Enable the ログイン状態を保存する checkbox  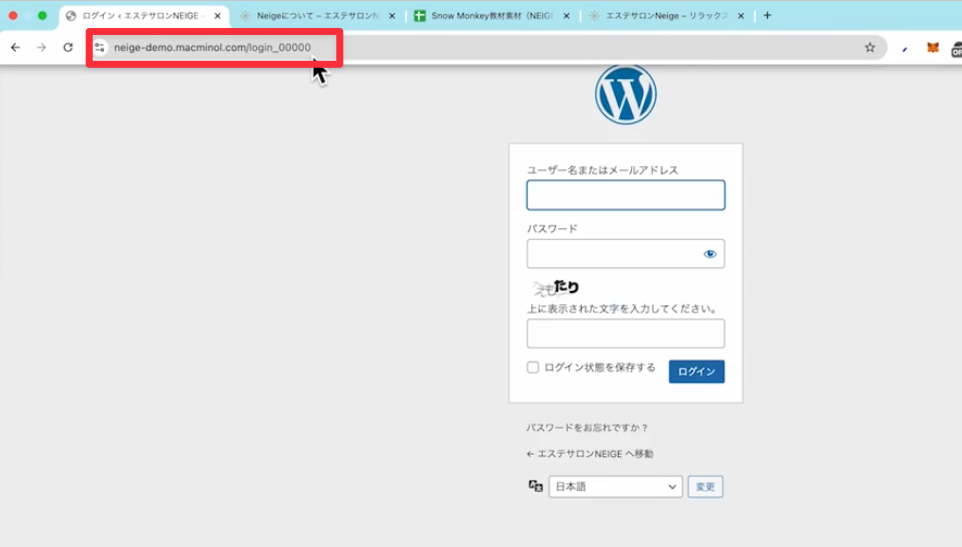coord(533,368)
